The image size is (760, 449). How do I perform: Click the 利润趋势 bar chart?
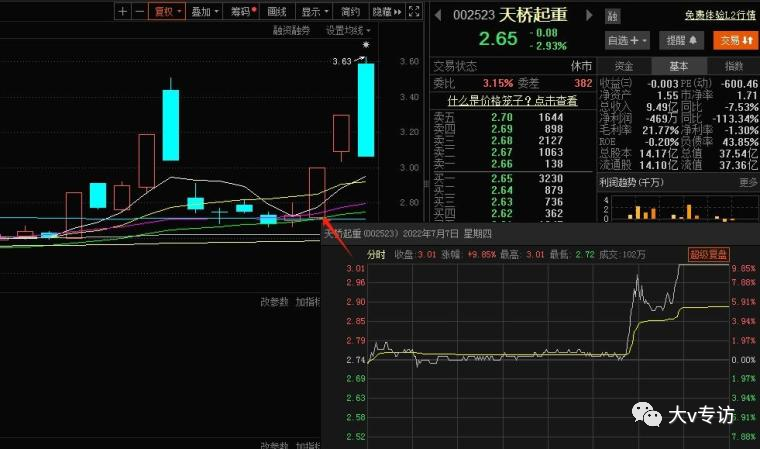pyautogui.click(x=679, y=208)
